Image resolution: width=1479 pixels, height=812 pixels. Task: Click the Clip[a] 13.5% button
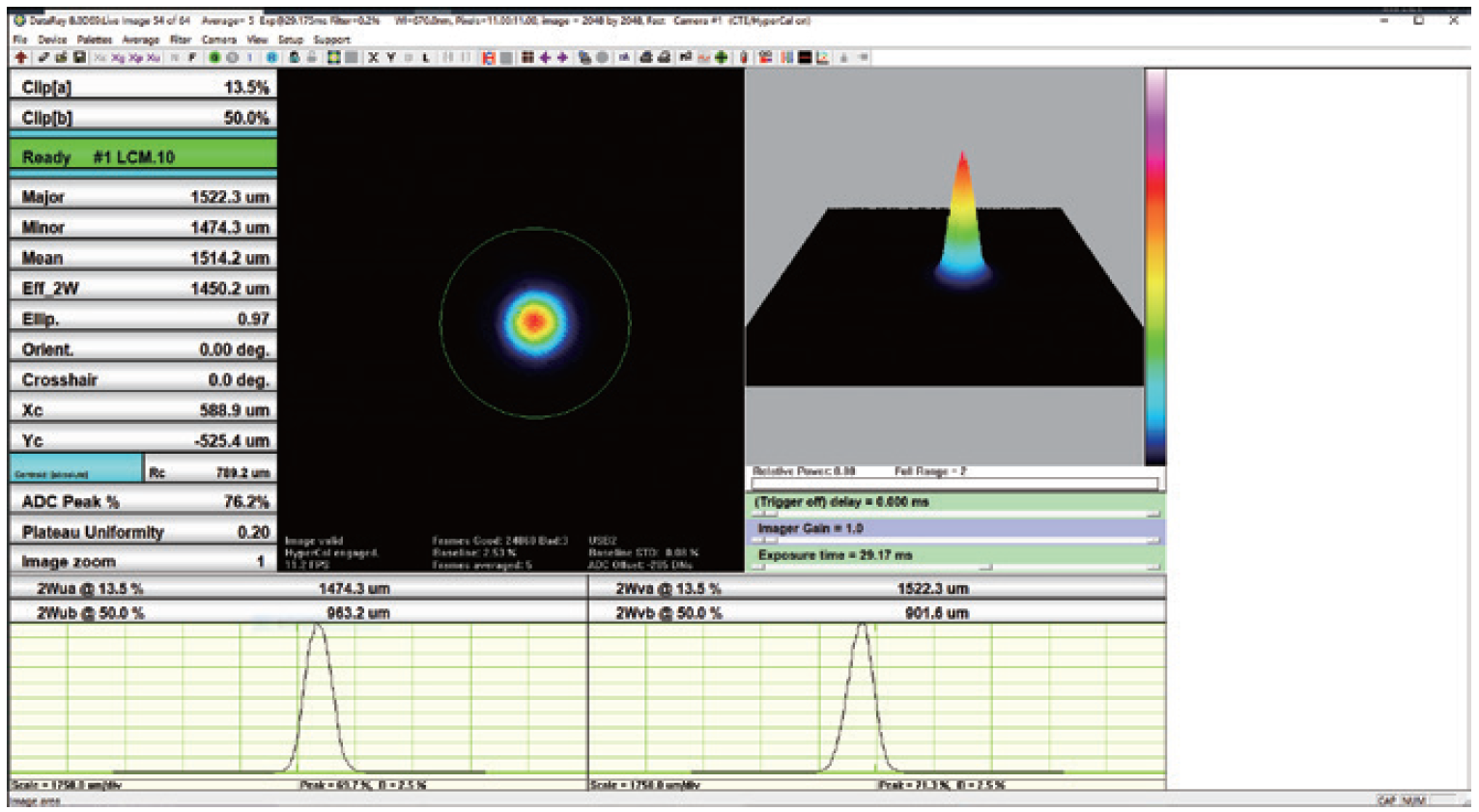143,87
